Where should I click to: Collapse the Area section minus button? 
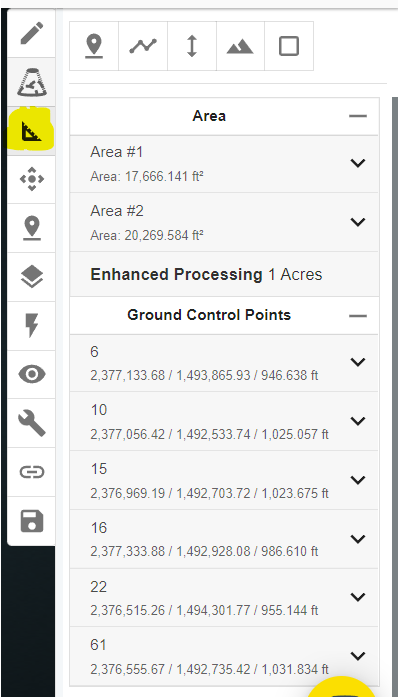[358, 116]
